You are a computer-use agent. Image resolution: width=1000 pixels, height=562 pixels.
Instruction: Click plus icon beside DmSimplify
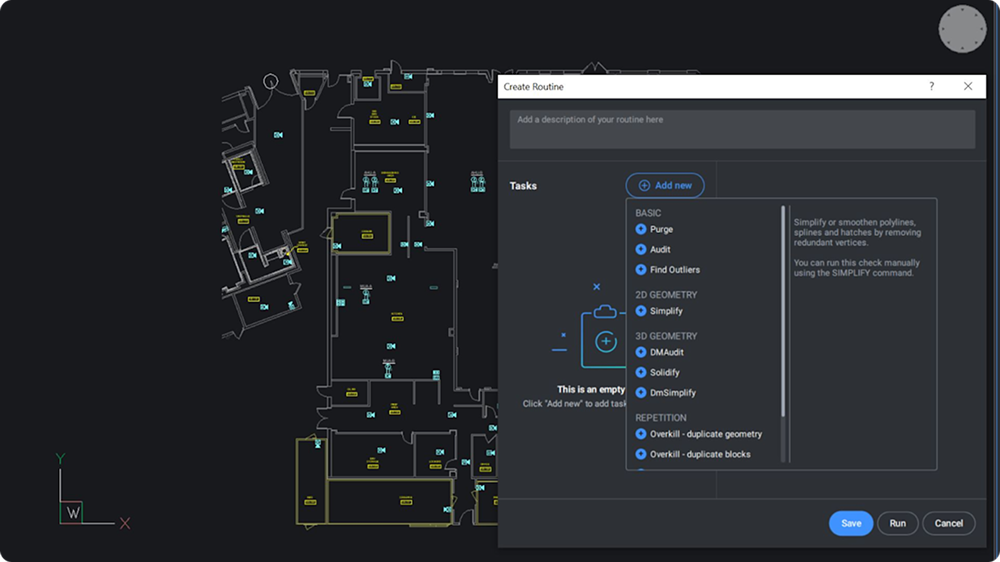click(641, 393)
